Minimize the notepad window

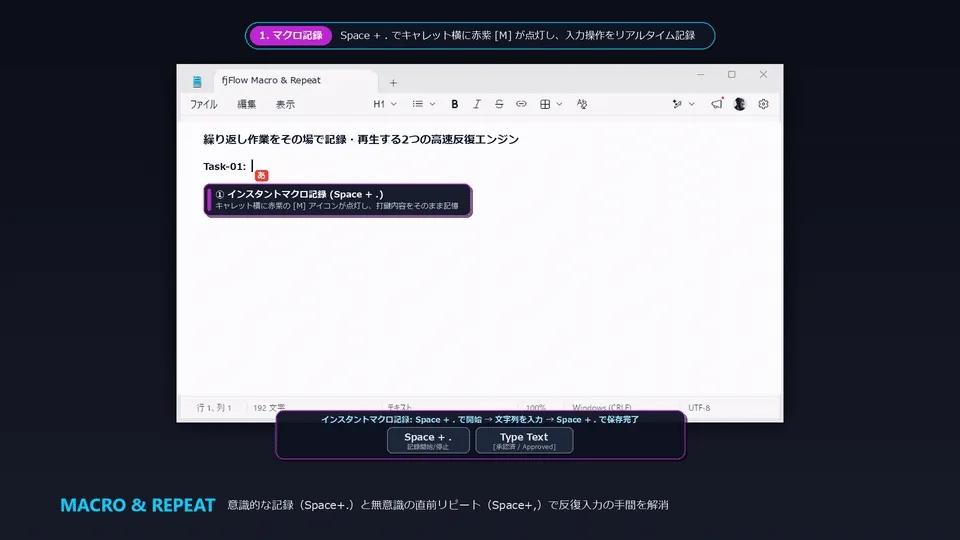[x=700, y=75]
